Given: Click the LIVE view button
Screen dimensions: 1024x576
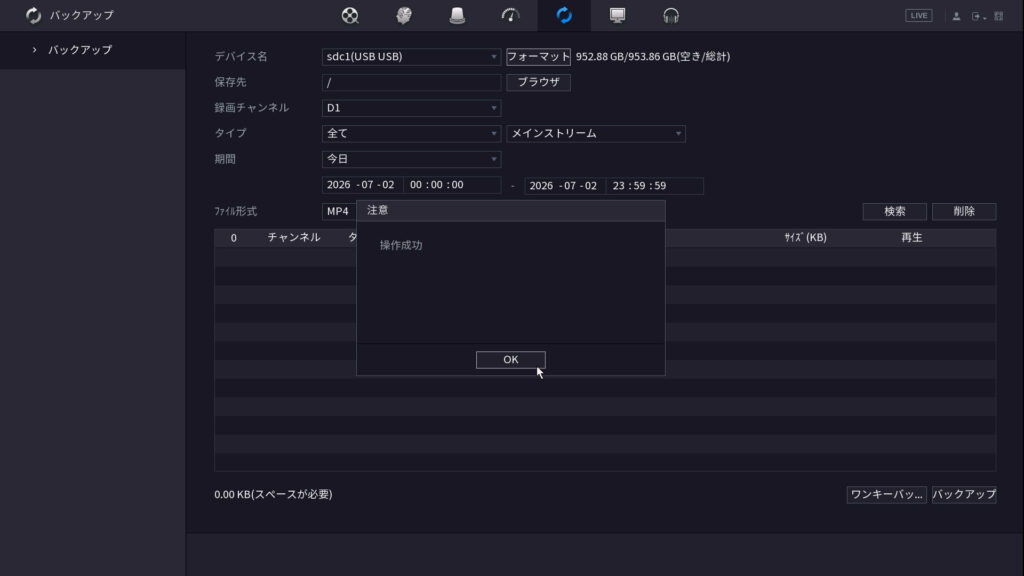Looking at the screenshot, I should [x=918, y=16].
